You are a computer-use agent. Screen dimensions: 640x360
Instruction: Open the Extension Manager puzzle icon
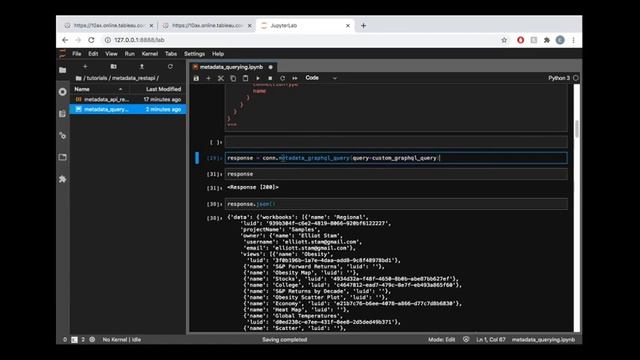tap(62, 179)
